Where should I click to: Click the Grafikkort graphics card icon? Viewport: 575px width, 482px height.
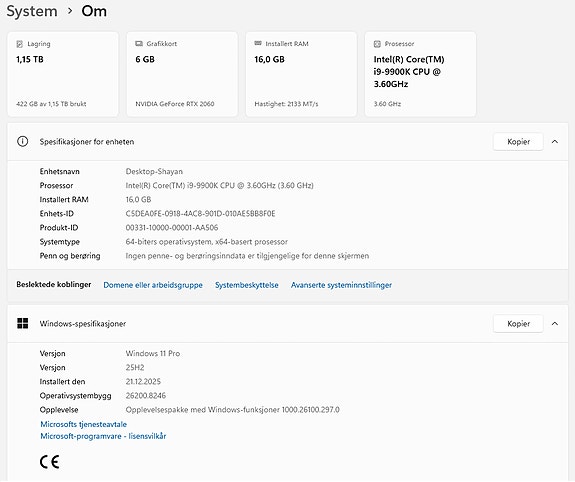[139, 44]
